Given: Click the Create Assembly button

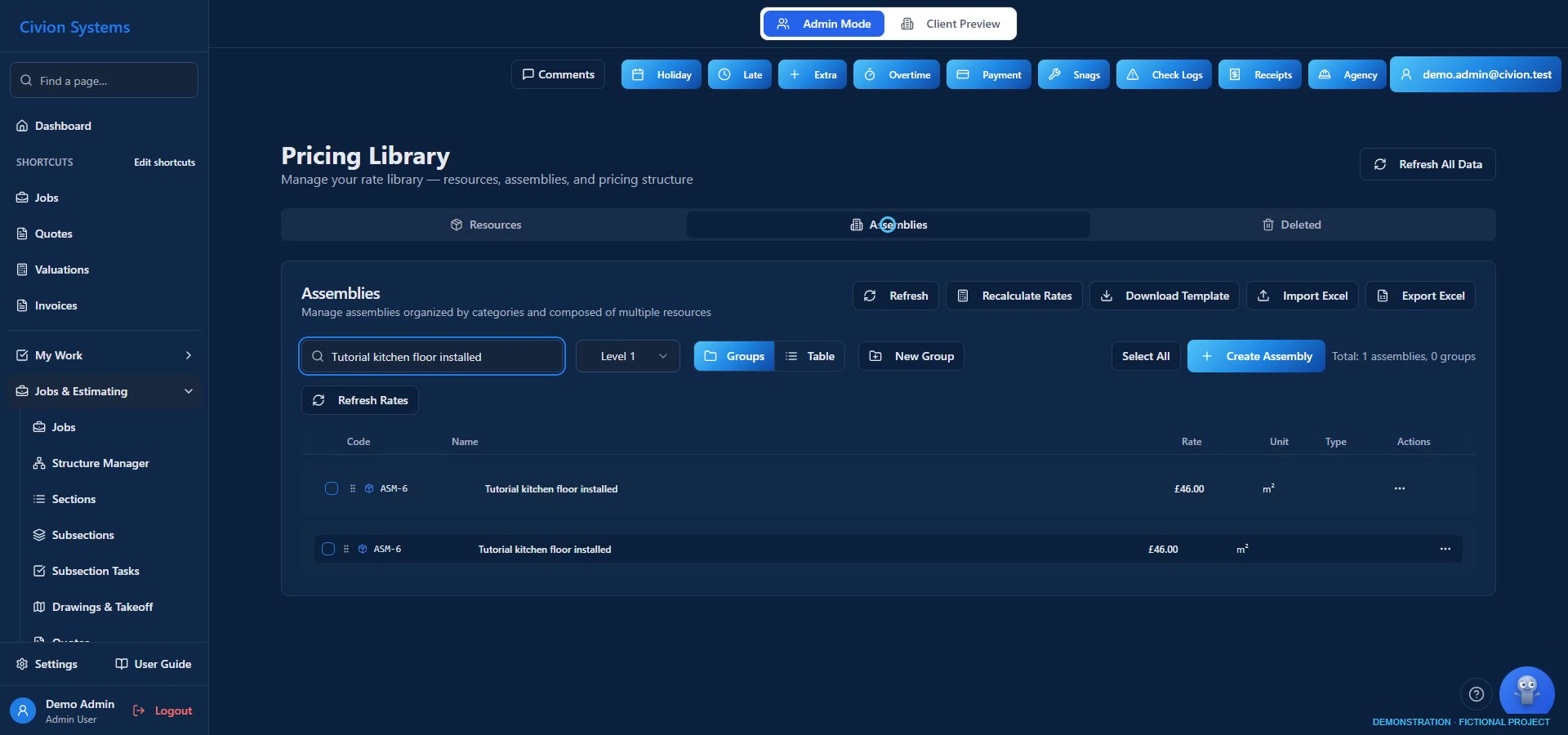Looking at the screenshot, I should 1256,356.
